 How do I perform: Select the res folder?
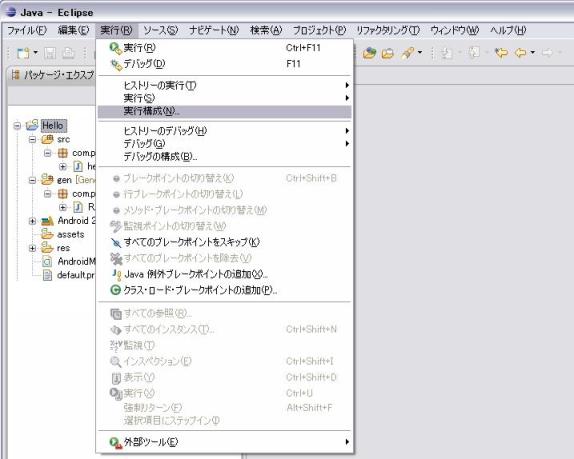[63, 248]
